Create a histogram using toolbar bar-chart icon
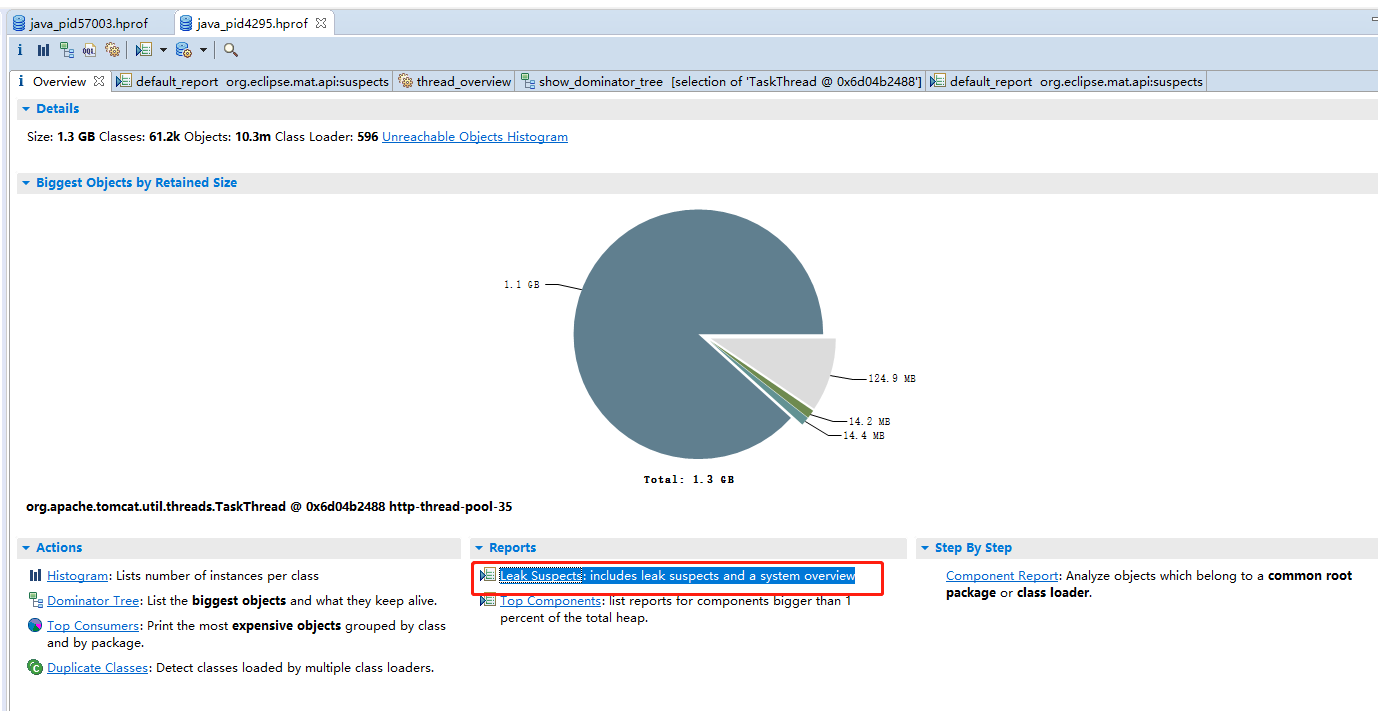Screen dimensions: 1378x711 (43, 50)
